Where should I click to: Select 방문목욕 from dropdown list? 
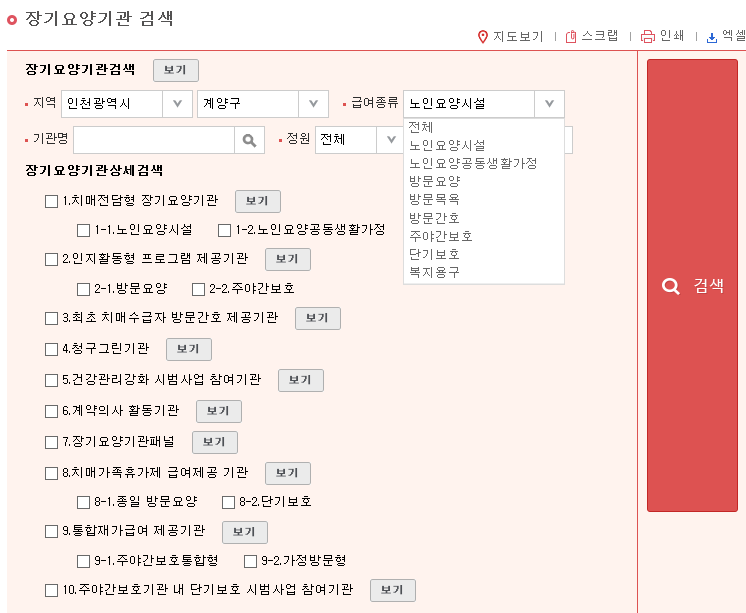click(x=483, y=199)
